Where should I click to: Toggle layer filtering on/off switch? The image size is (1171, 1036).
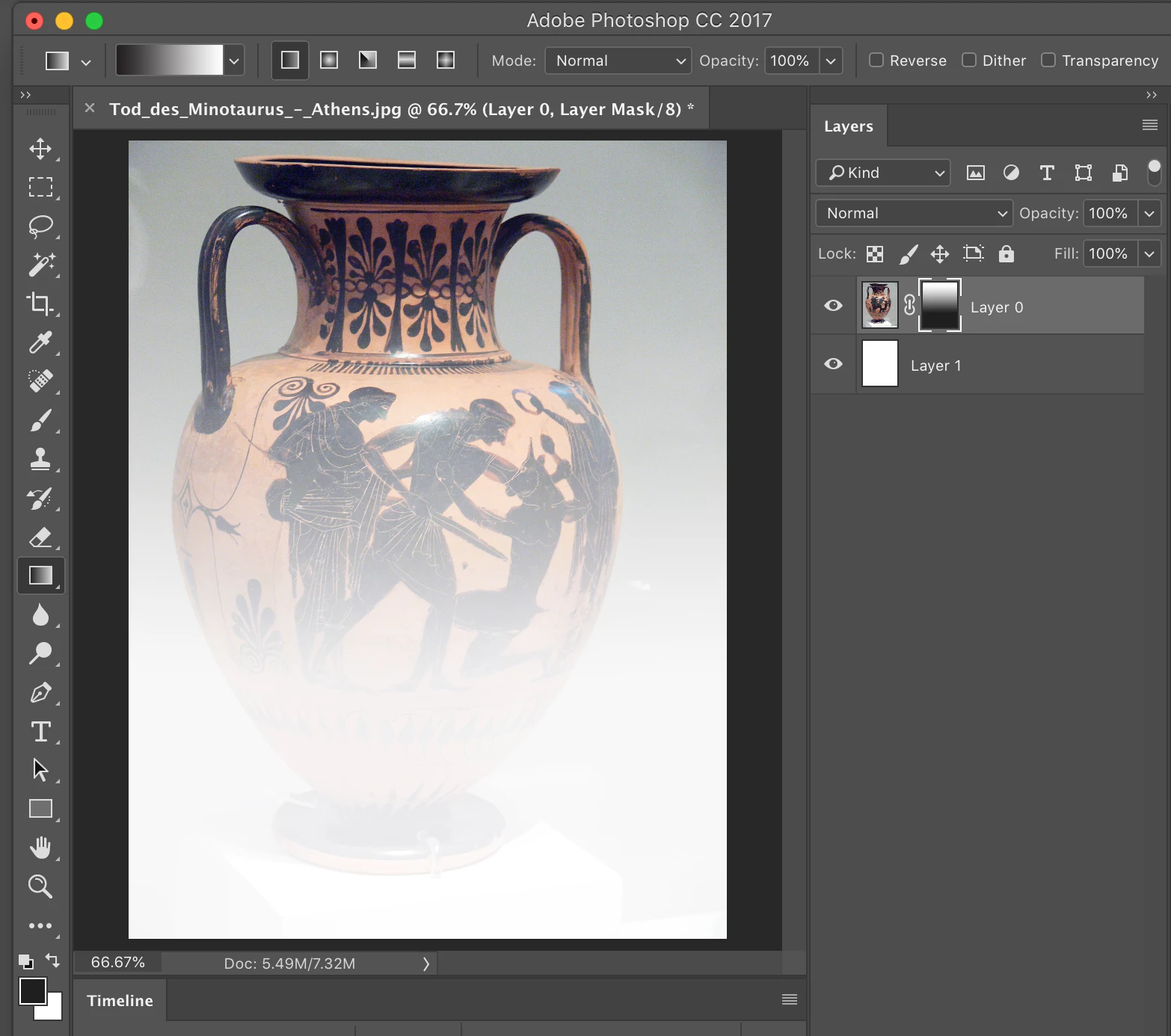[x=1155, y=173]
